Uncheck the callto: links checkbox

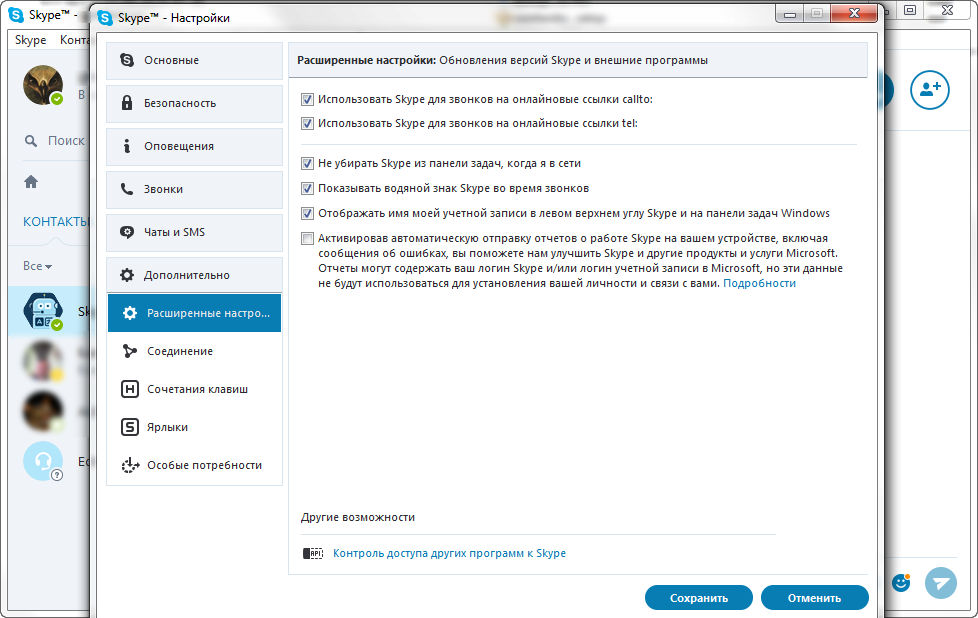[x=307, y=100]
